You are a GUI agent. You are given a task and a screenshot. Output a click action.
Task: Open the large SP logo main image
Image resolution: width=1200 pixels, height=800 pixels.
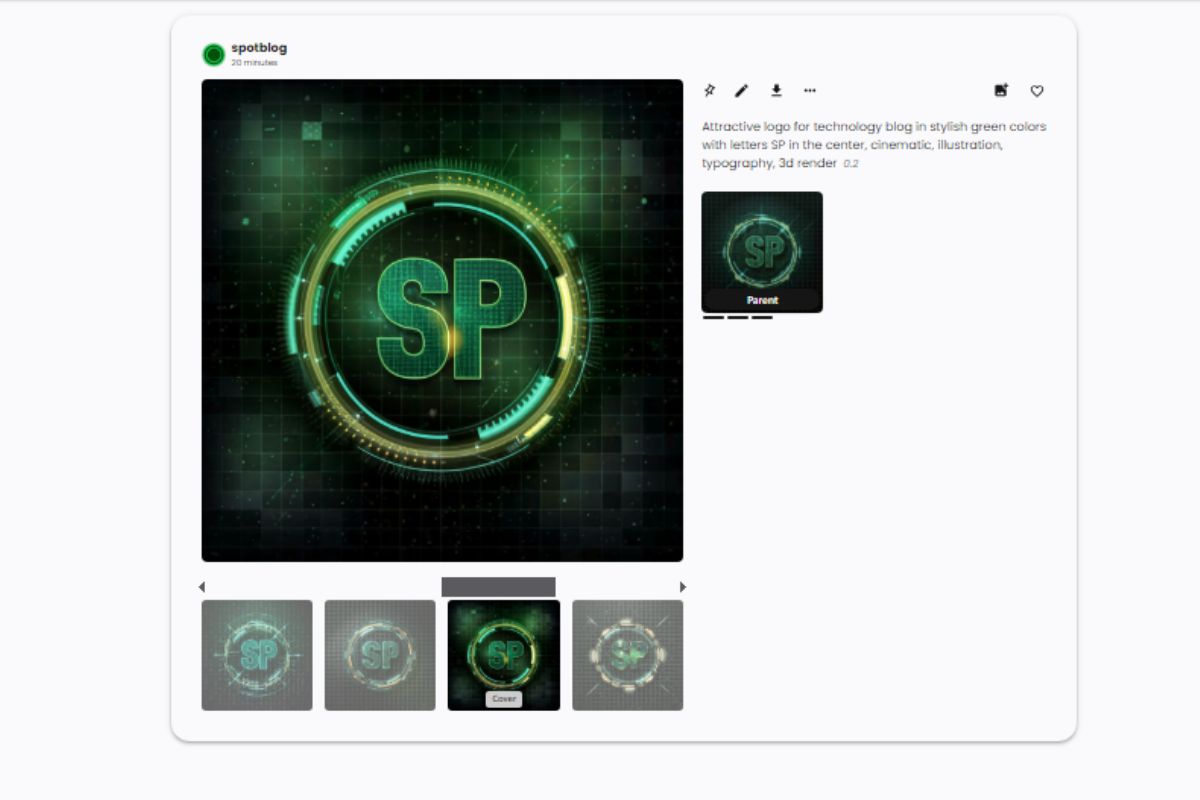coord(442,321)
